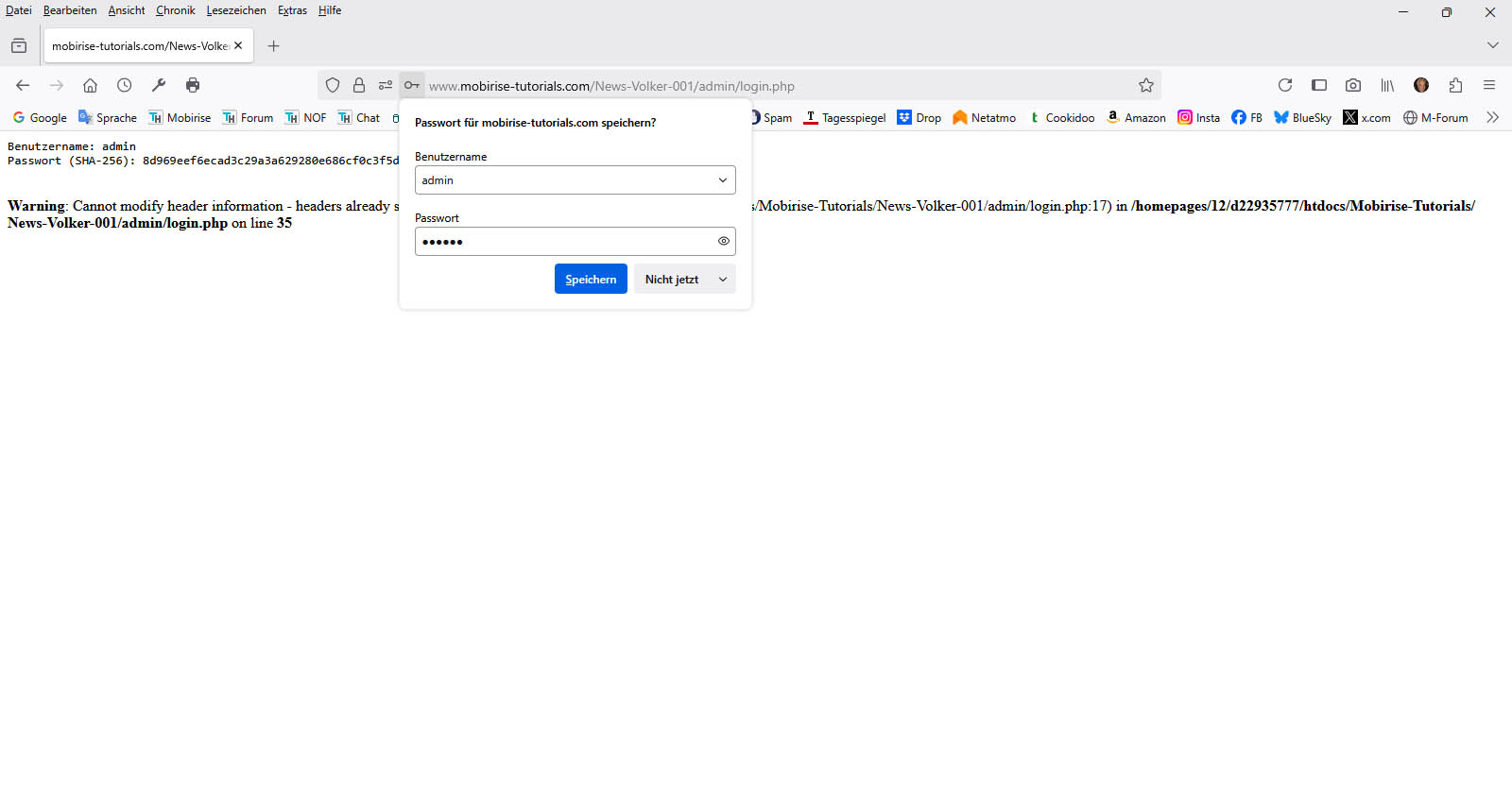Open the Firefox hamburger application menu
The height and width of the screenshot is (801, 1512).
1489,85
